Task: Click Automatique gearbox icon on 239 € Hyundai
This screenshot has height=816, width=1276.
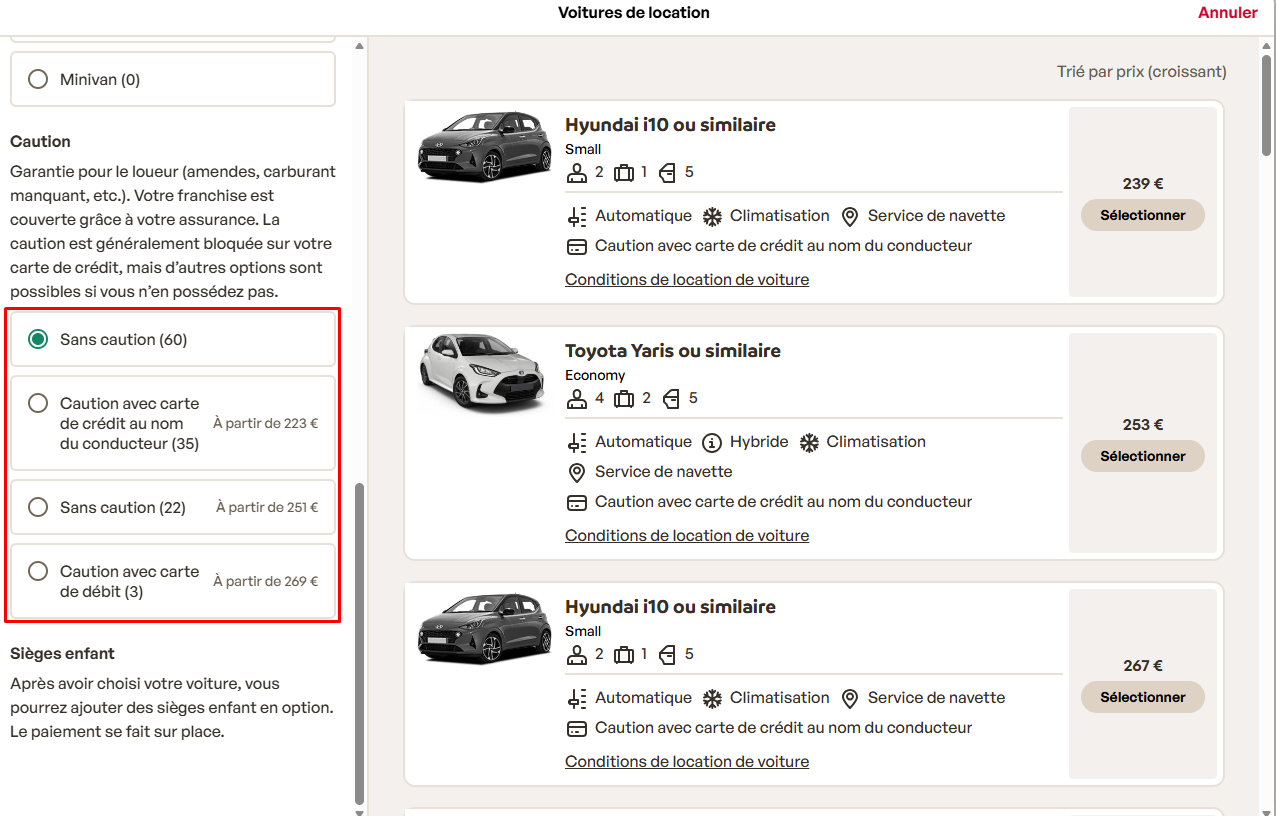Action: click(x=576, y=217)
